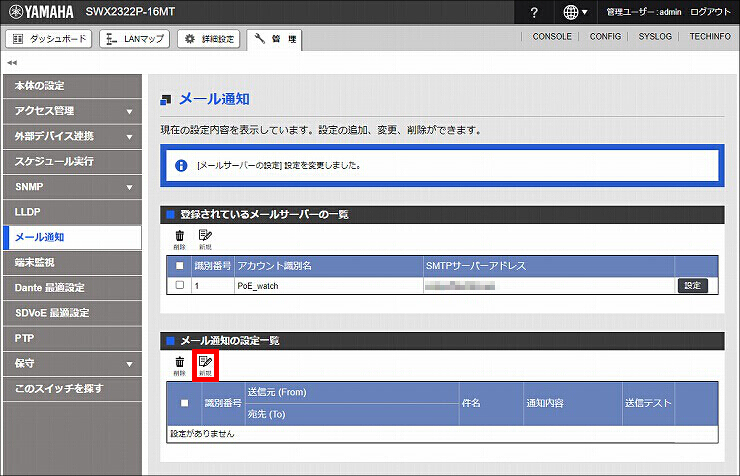Click the help question mark icon
Screen dimensions: 740x476
[534, 12]
